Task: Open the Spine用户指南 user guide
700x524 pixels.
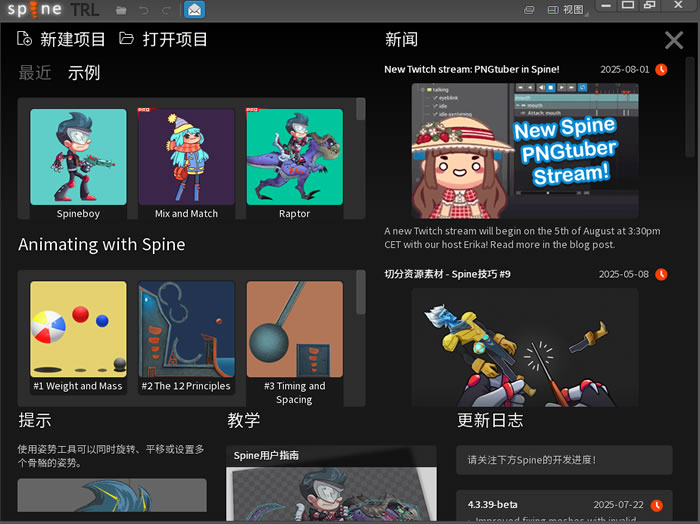Action: pos(267,455)
